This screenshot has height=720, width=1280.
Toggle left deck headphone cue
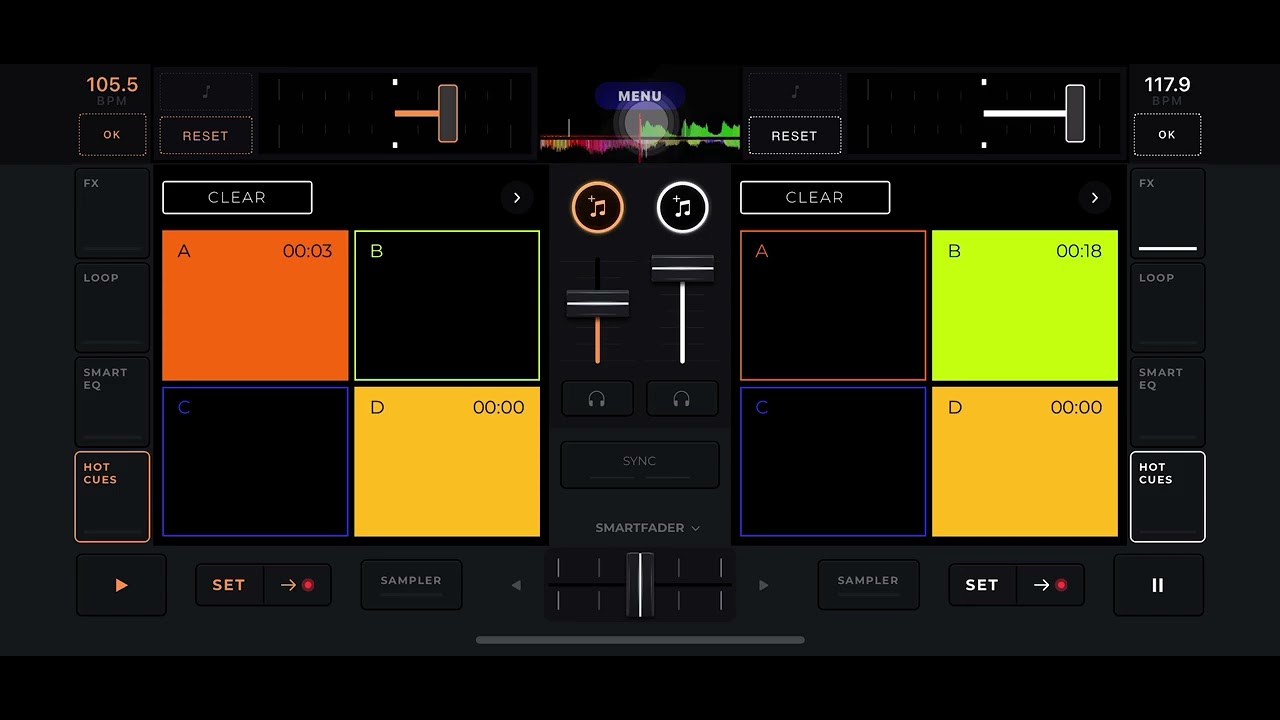coord(597,399)
